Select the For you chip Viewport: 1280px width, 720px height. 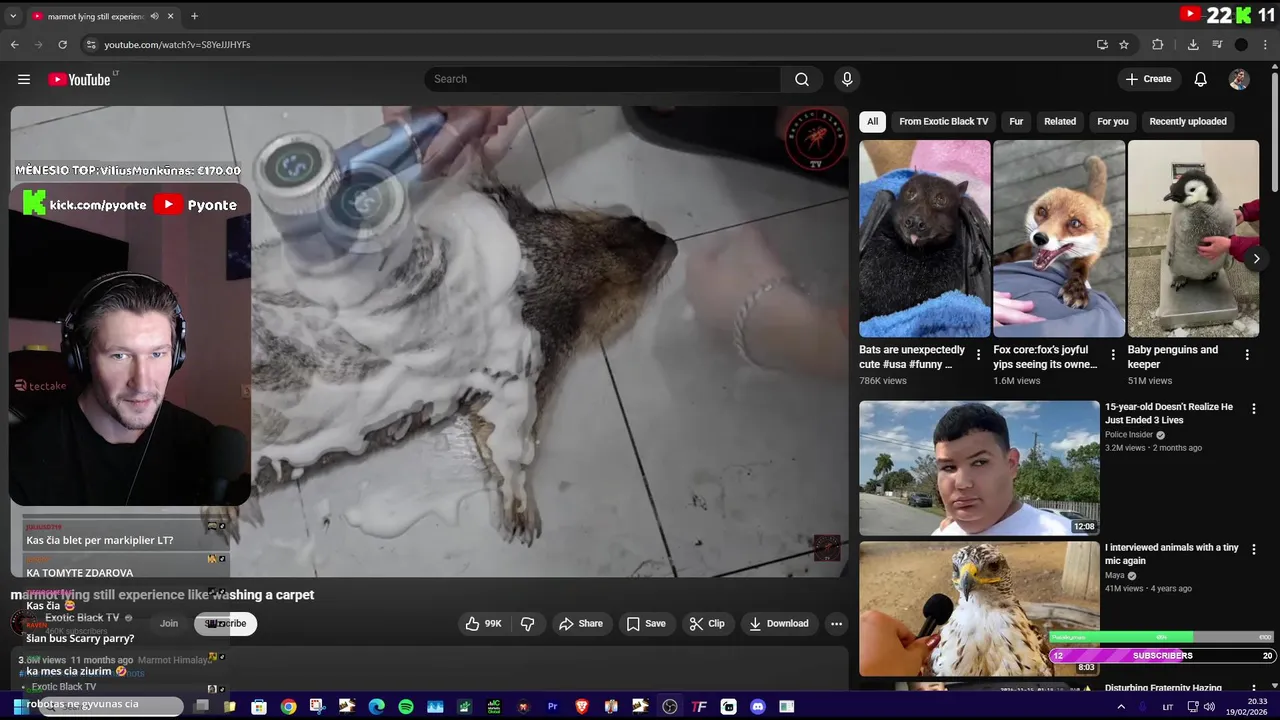[x=1112, y=121]
